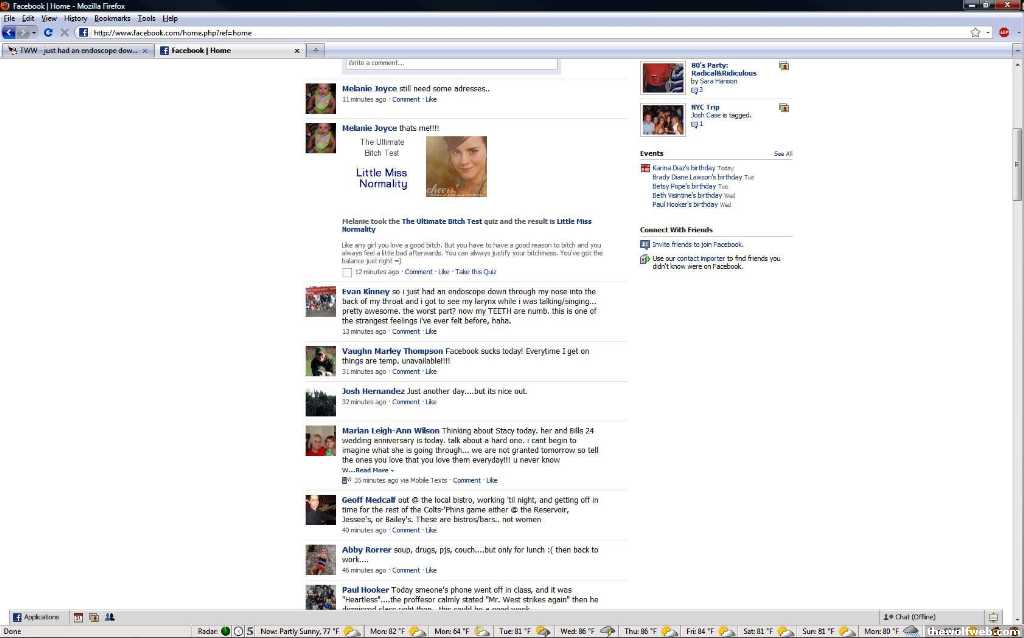1024x638 pixels.
Task: Click the Now: Partly Sunny weather icon
Action: [351, 631]
